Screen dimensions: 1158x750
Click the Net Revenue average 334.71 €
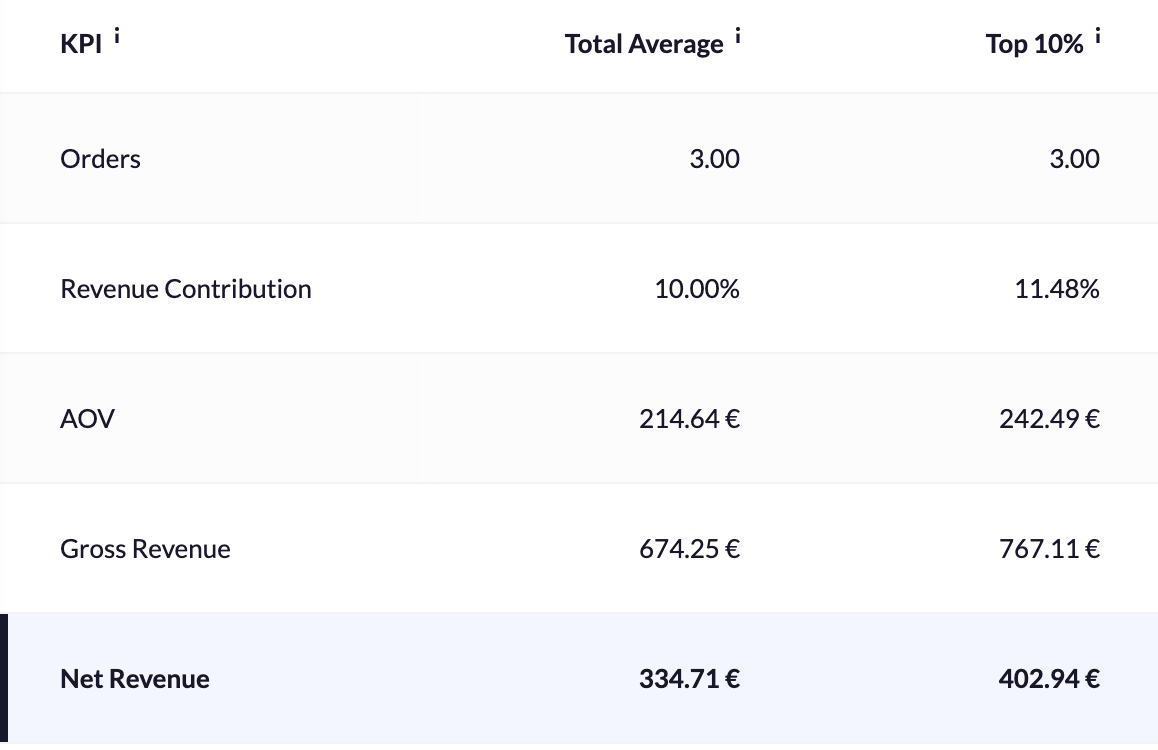(x=689, y=679)
